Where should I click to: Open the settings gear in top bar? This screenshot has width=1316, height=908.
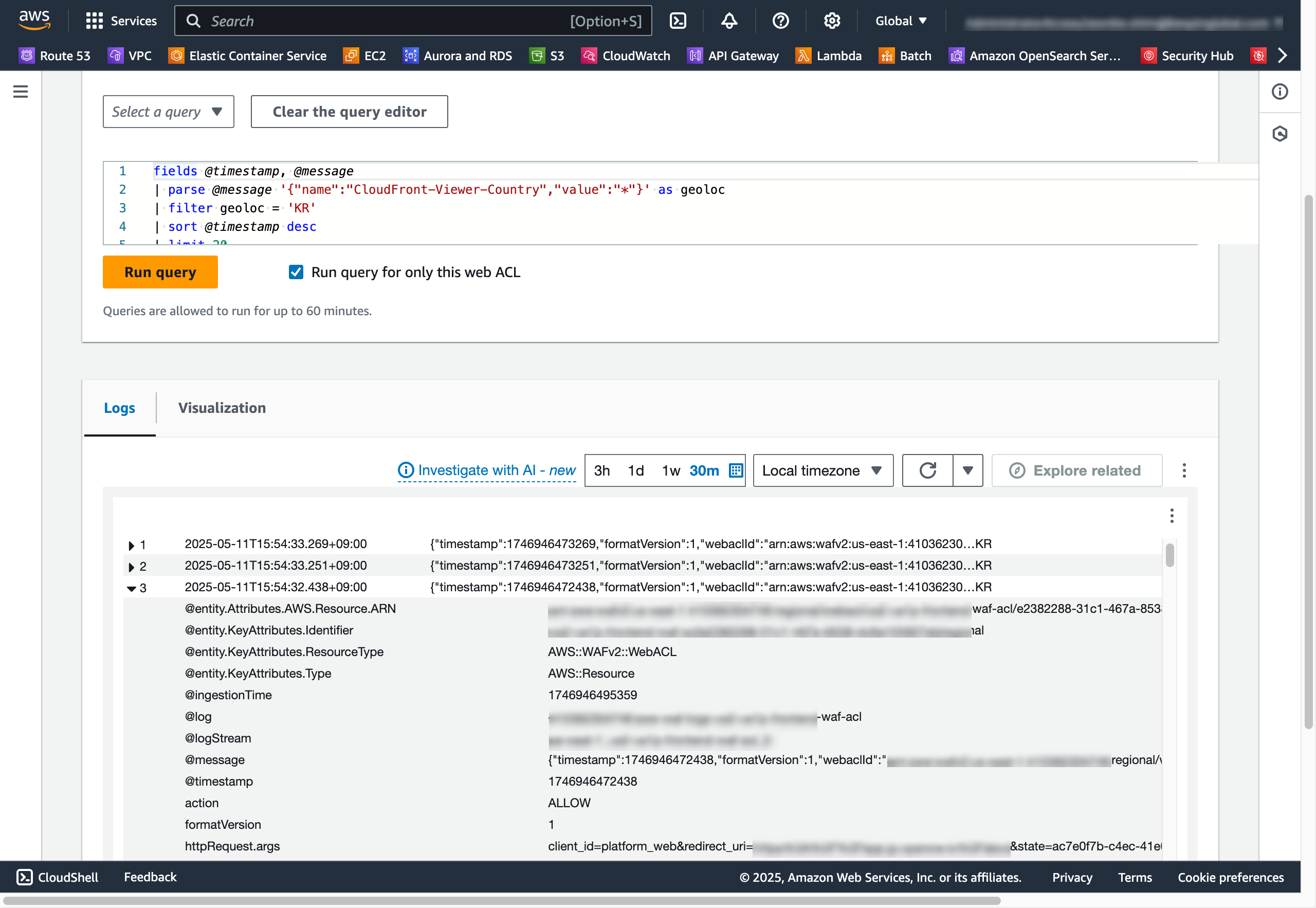click(831, 21)
